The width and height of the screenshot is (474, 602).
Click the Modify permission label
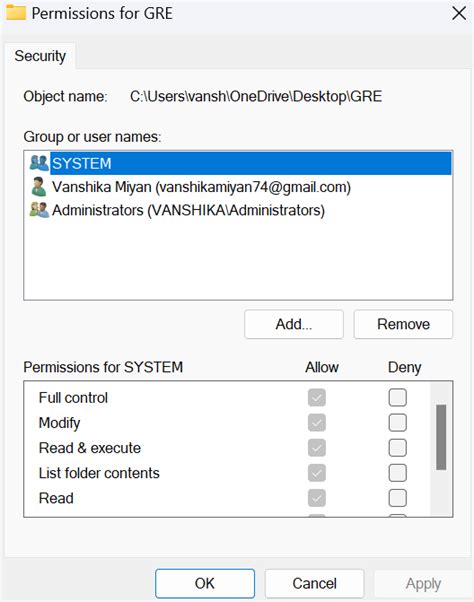coord(59,423)
